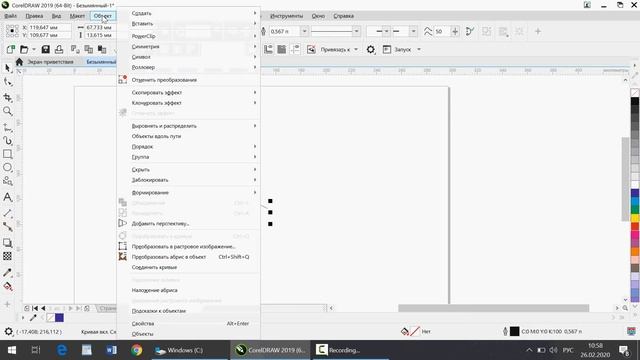This screenshot has width=640, height=360.
Task: Select the Pick tool in toolbox
Action: 7,68
